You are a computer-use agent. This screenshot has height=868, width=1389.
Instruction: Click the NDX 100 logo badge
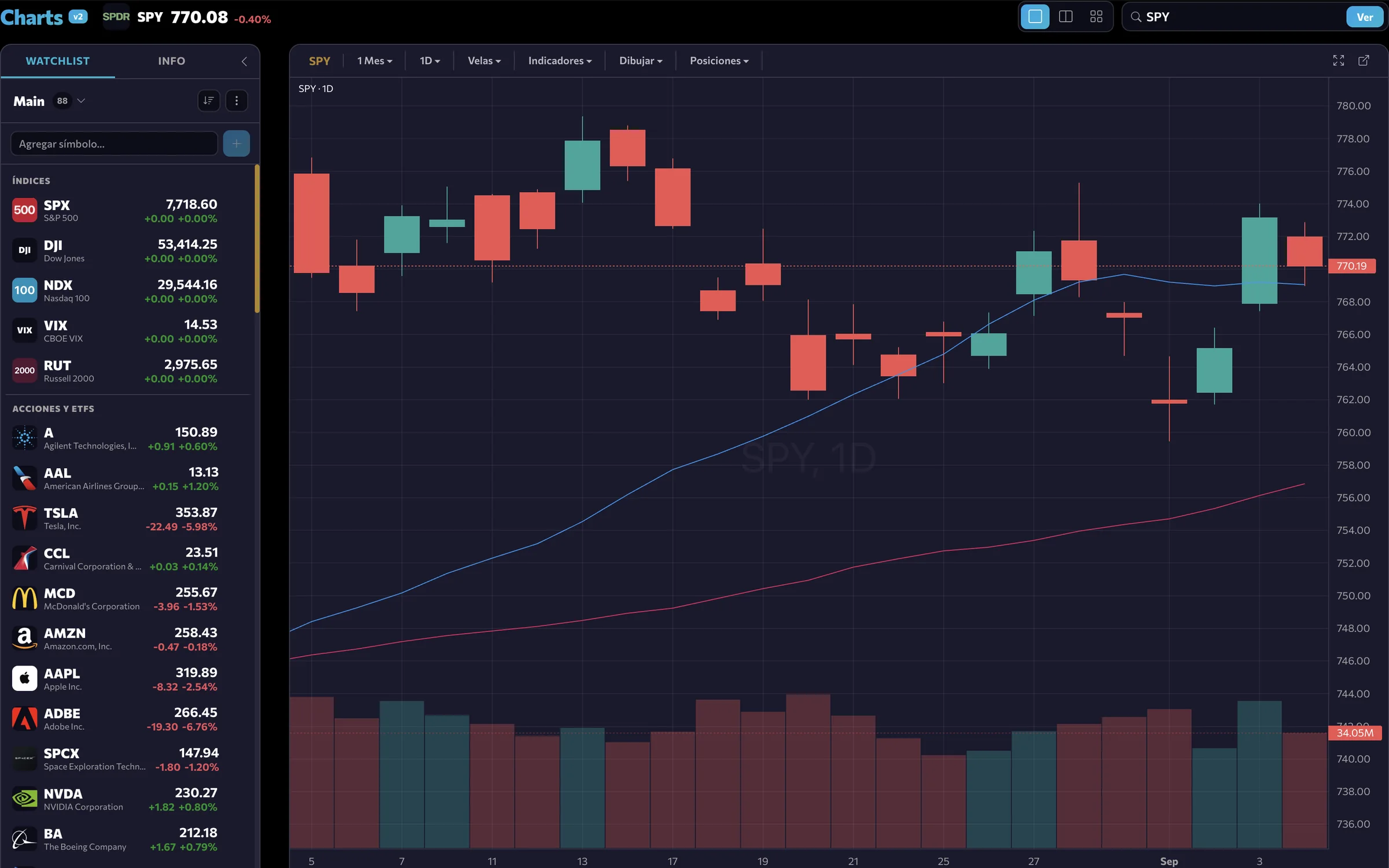pos(24,290)
